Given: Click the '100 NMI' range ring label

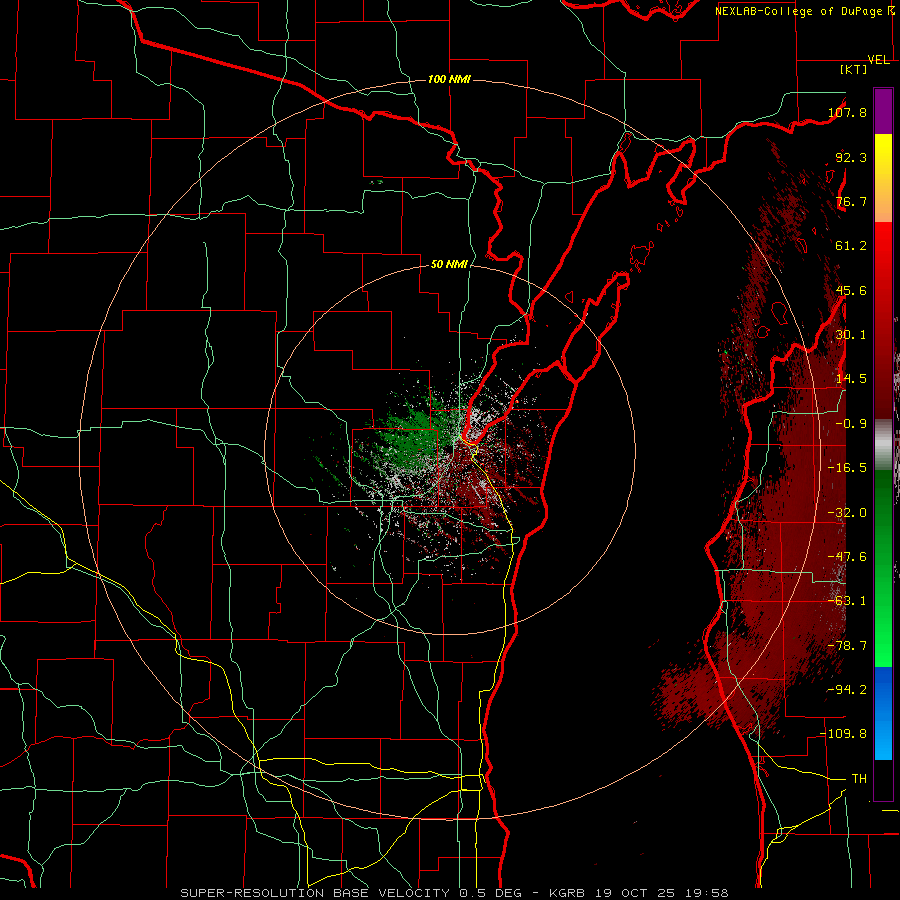Looking at the screenshot, I should point(449,79).
